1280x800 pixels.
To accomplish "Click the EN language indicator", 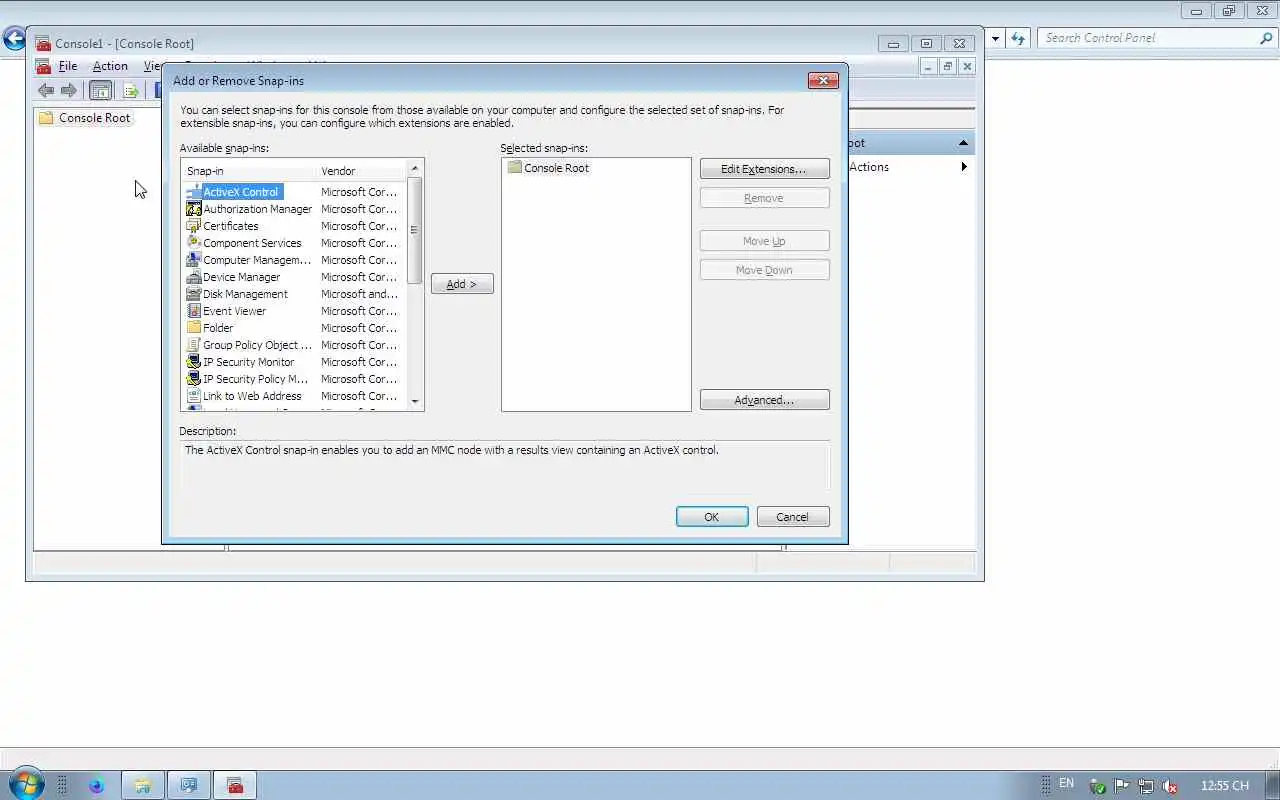I will pos(1066,784).
